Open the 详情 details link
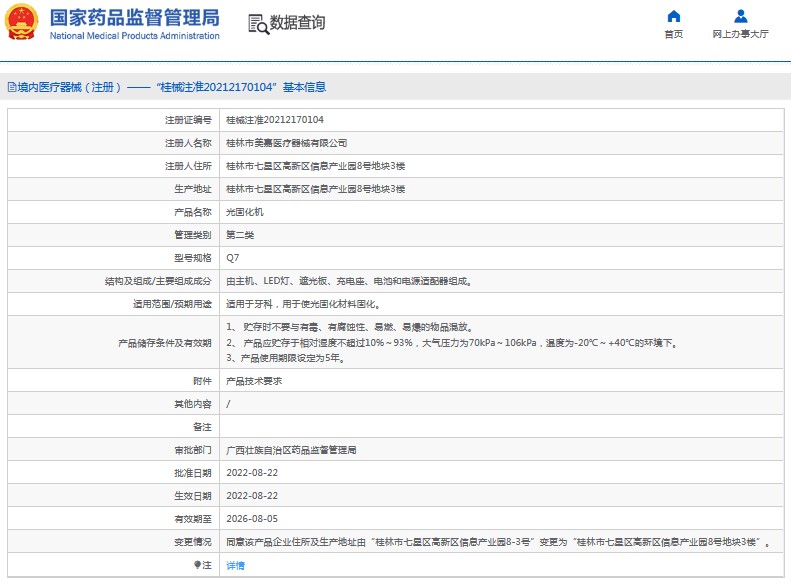The width and height of the screenshot is (791, 586). 235,566
